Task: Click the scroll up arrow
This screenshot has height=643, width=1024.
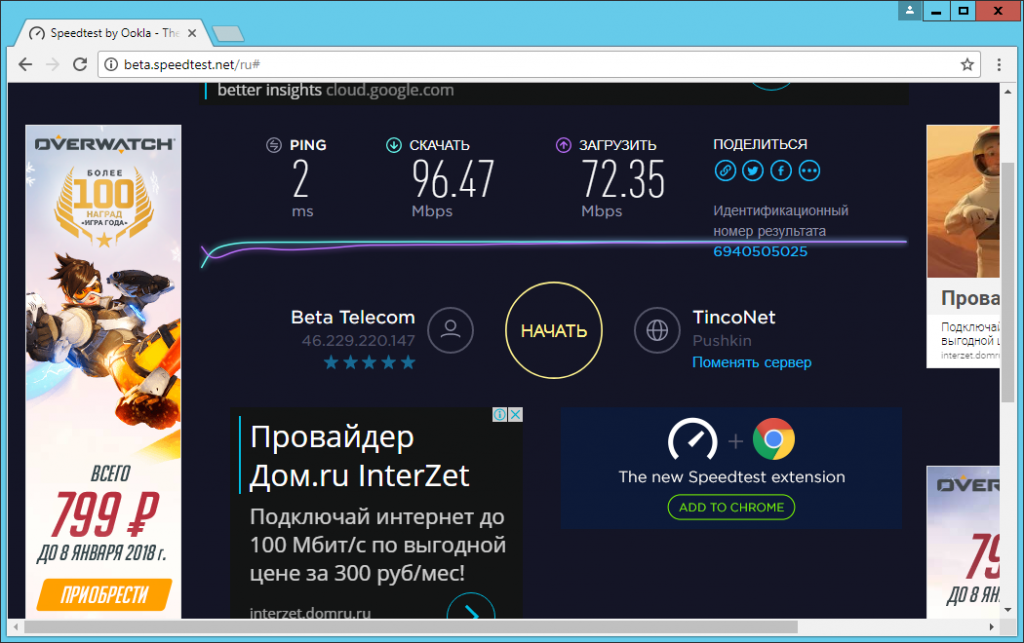Action: click(x=1008, y=91)
